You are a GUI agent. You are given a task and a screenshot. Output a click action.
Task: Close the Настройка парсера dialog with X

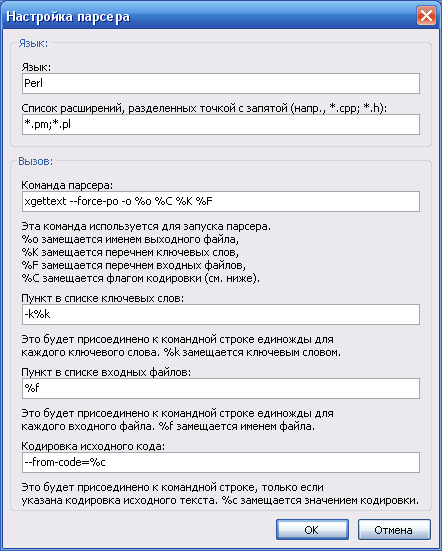click(426, 16)
